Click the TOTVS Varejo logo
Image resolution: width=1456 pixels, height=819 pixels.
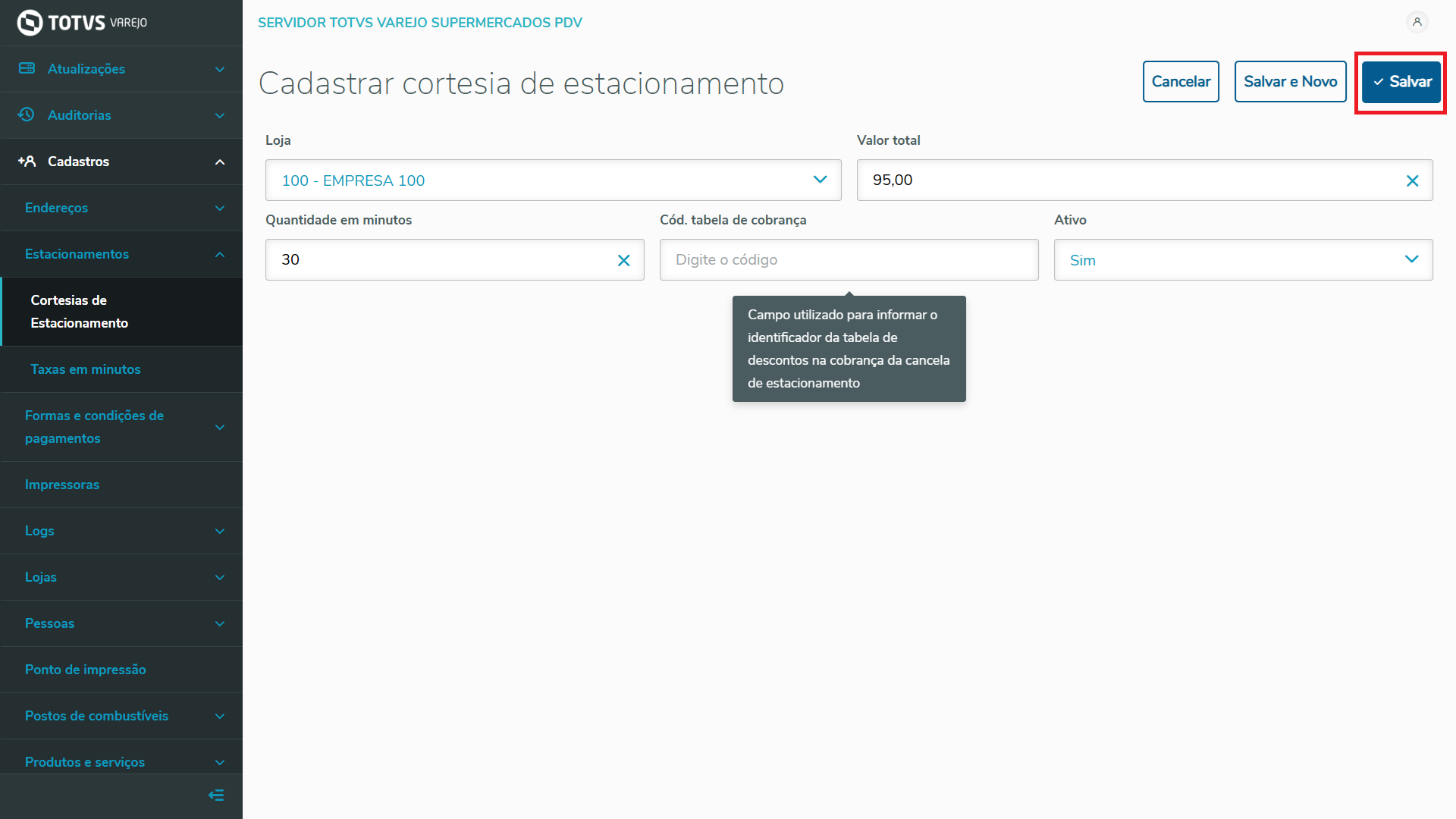tap(81, 23)
